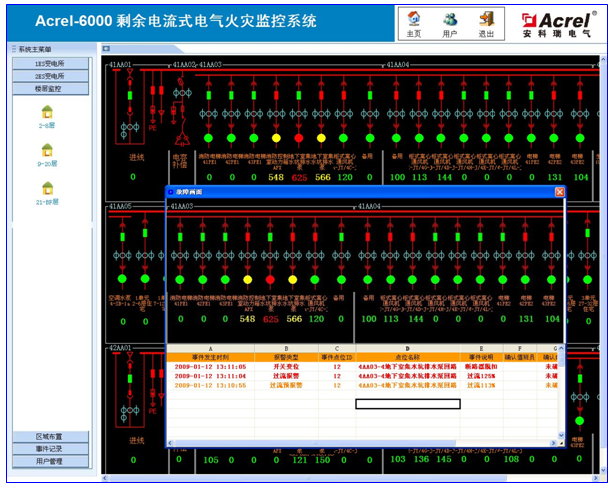This screenshot has width=613, height=490.
Task: Click the event table scroll up arrow
Action: click(x=561, y=348)
